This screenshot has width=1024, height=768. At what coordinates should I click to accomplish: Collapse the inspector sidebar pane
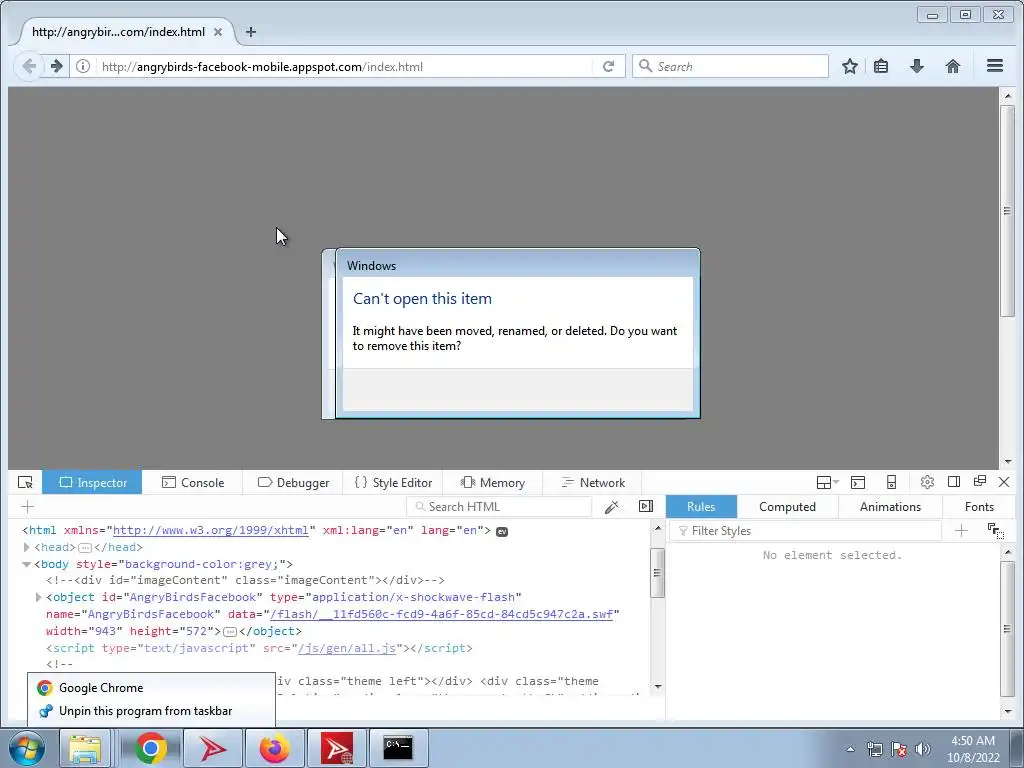click(x=646, y=507)
